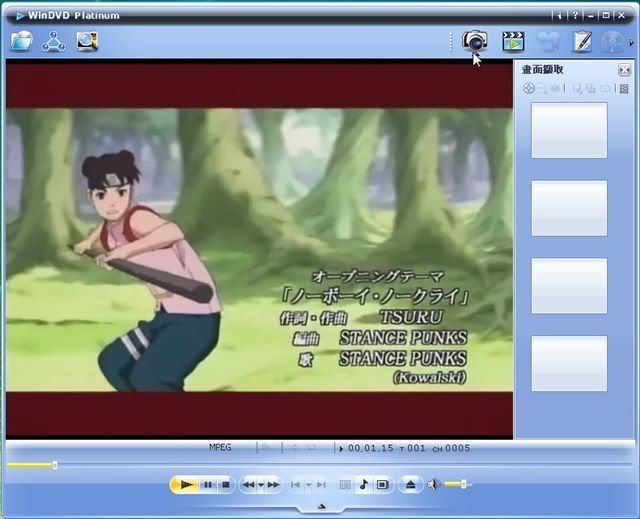Click the faded globe icon in toolbar
640x519 pixels.
pyautogui.click(x=612, y=42)
